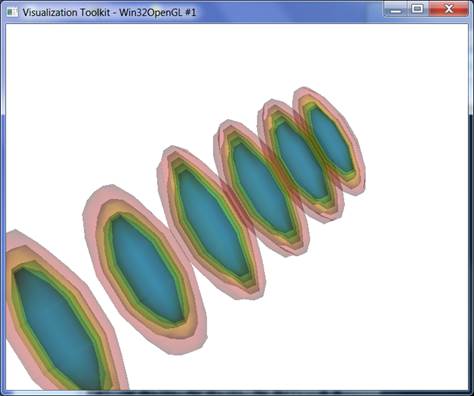Minimize the Visualization Toolkit window
The image size is (474, 396).
pyautogui.click(x=396, y=10)
